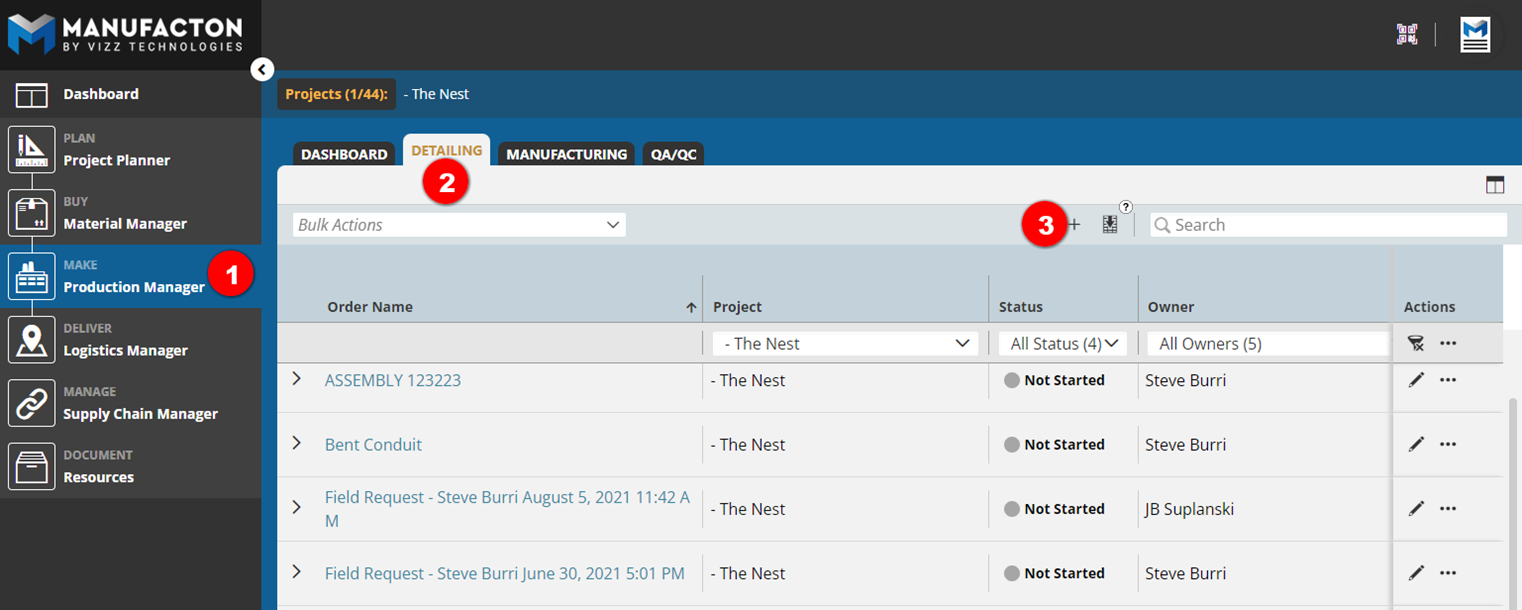Viewport: 1522px width, 610px height.
Task: Clear filters using the funnel icon
Action: click(1415, 344)
